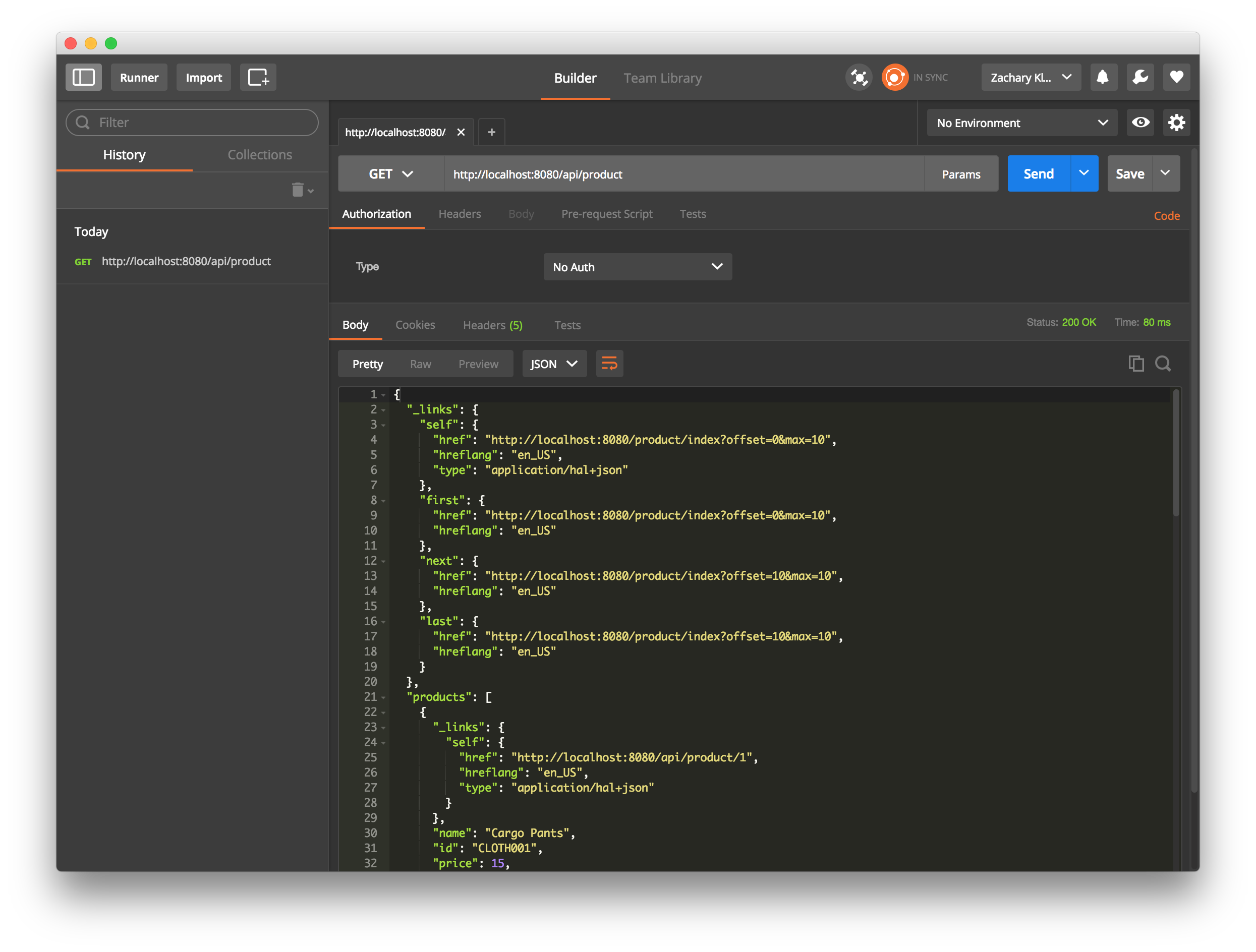Click the Import button
The height and width of the screenshot is (952, 1256).
[204, 77]
